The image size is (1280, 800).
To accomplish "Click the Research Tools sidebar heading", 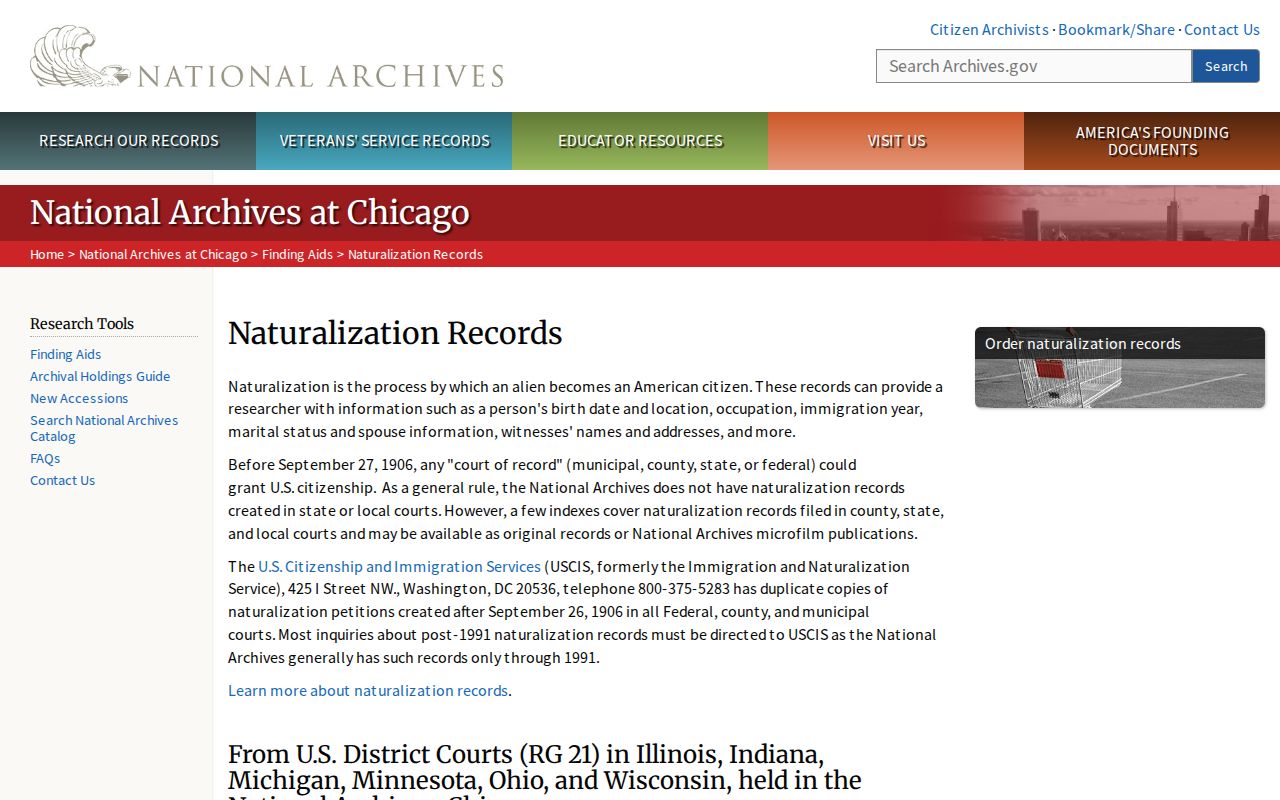I will pyautogui.click(x=82, y=324).
